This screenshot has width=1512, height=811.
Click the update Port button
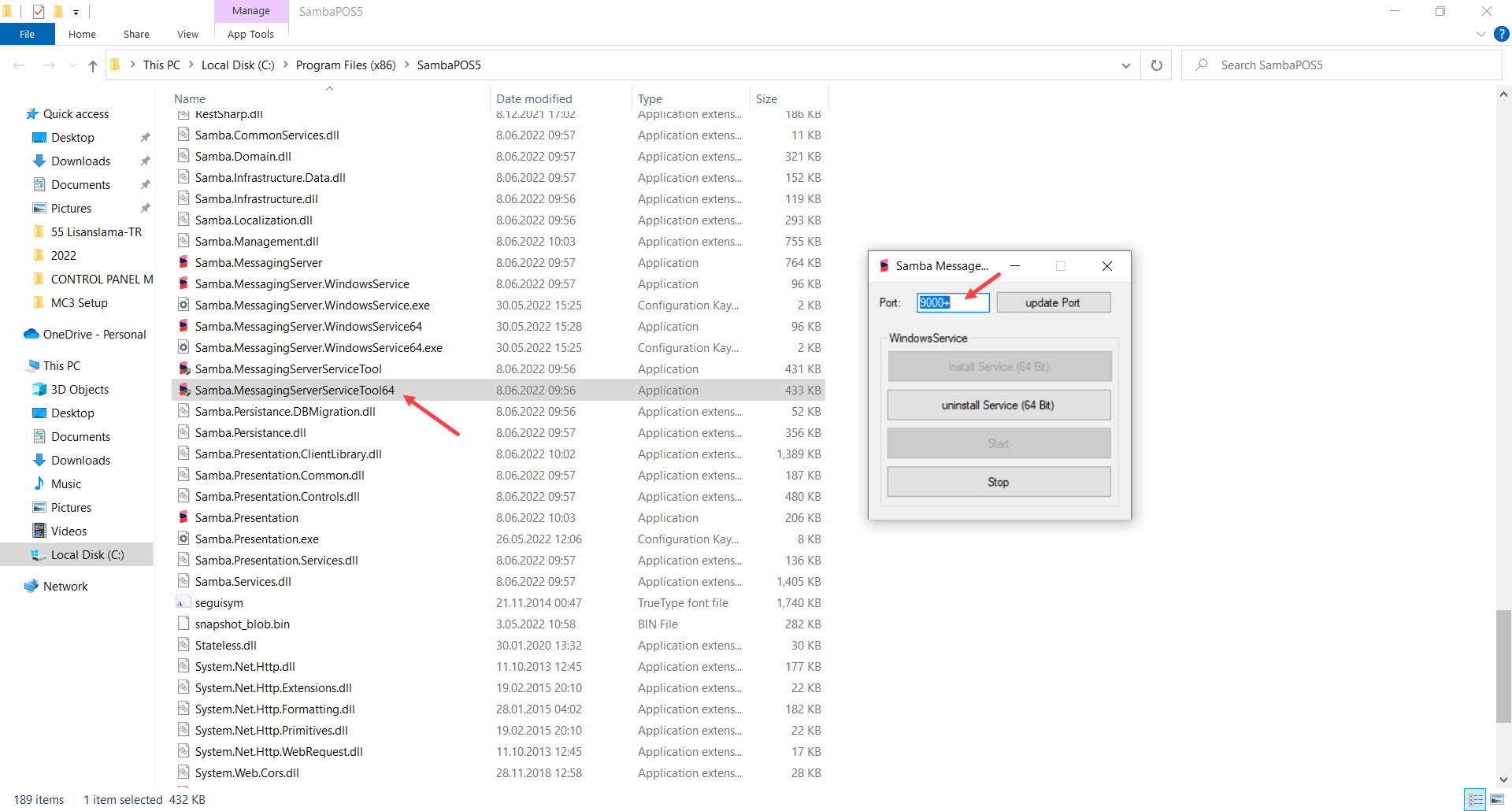[x=1054, y=302]
